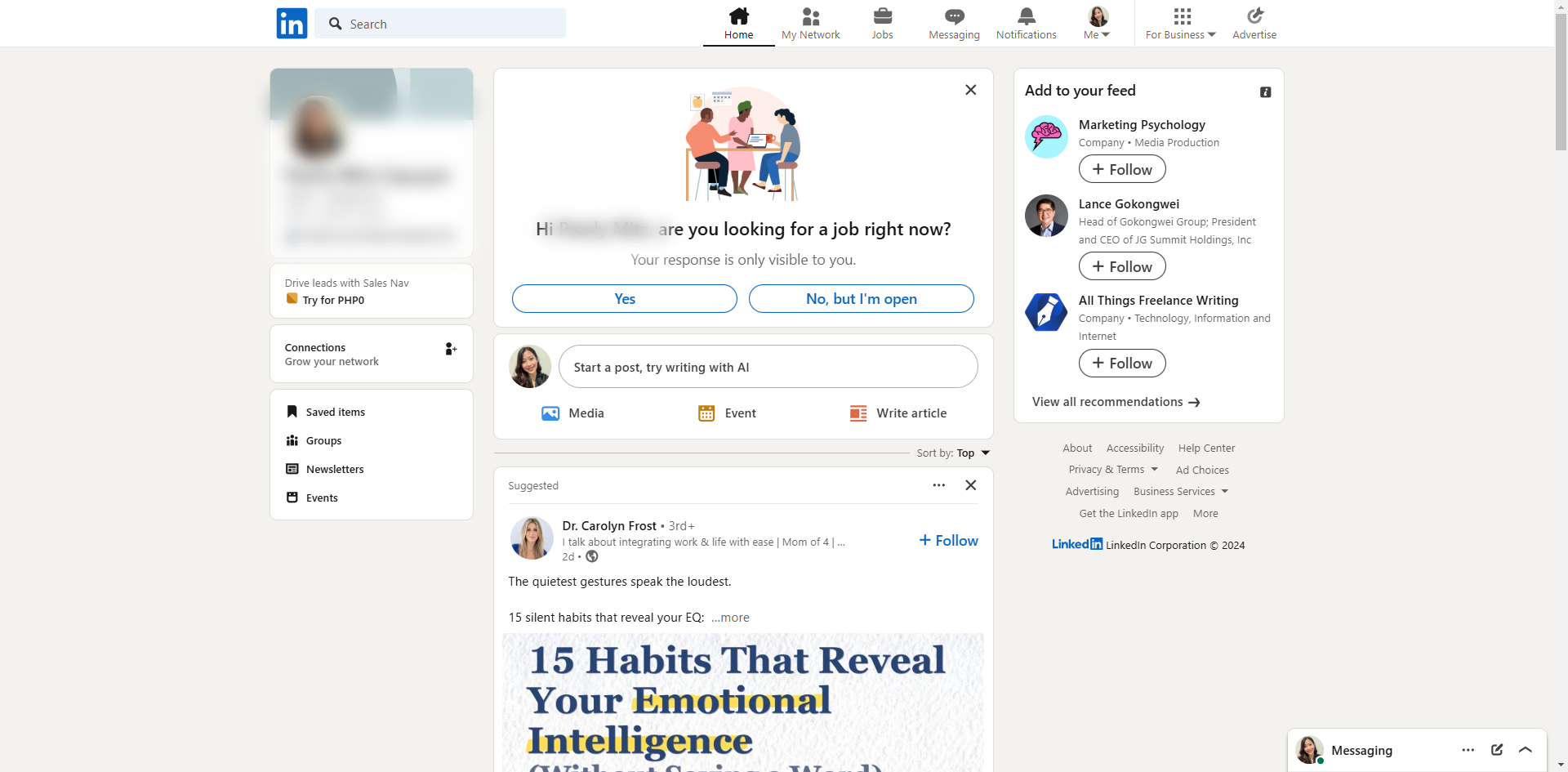The height and width of the screenshot is (772, 1568).
Task: Expand the Business Services dropdown
Action: [x=1181, y=492]
